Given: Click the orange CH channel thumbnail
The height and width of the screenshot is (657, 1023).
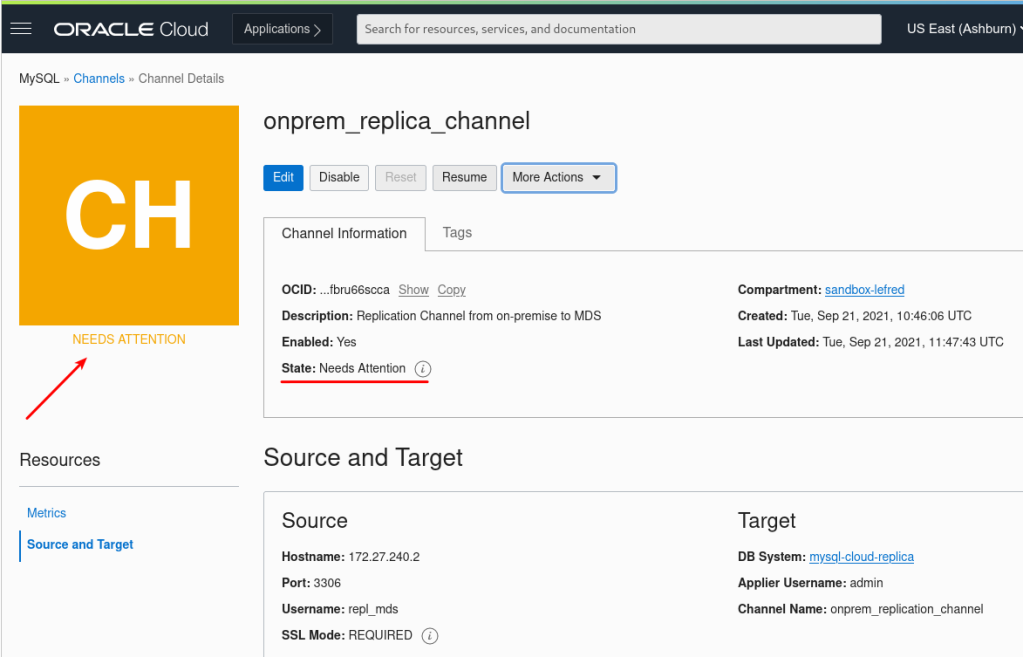Looking at the screenshot, I should pyautogui.click(x=129, y=215).
